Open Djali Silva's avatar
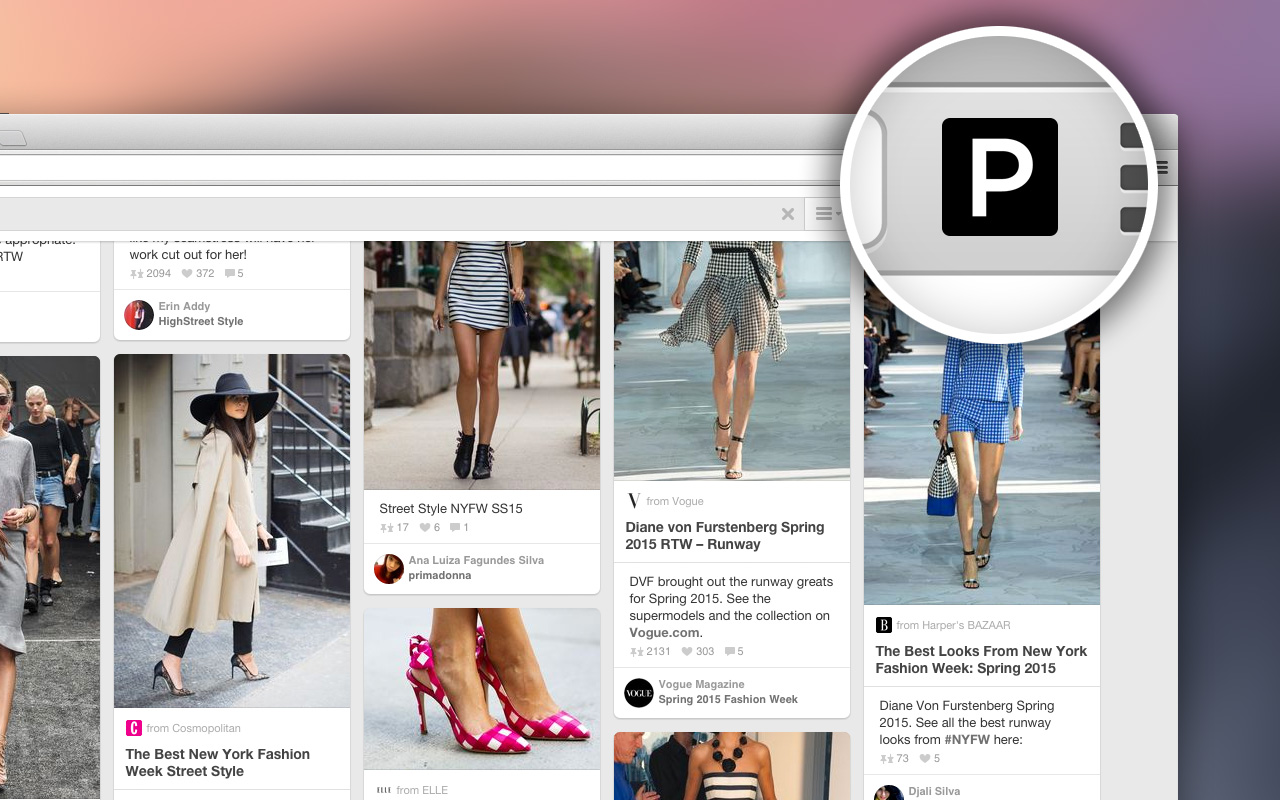Screen dimensions: 1280x800 [888, 794]
